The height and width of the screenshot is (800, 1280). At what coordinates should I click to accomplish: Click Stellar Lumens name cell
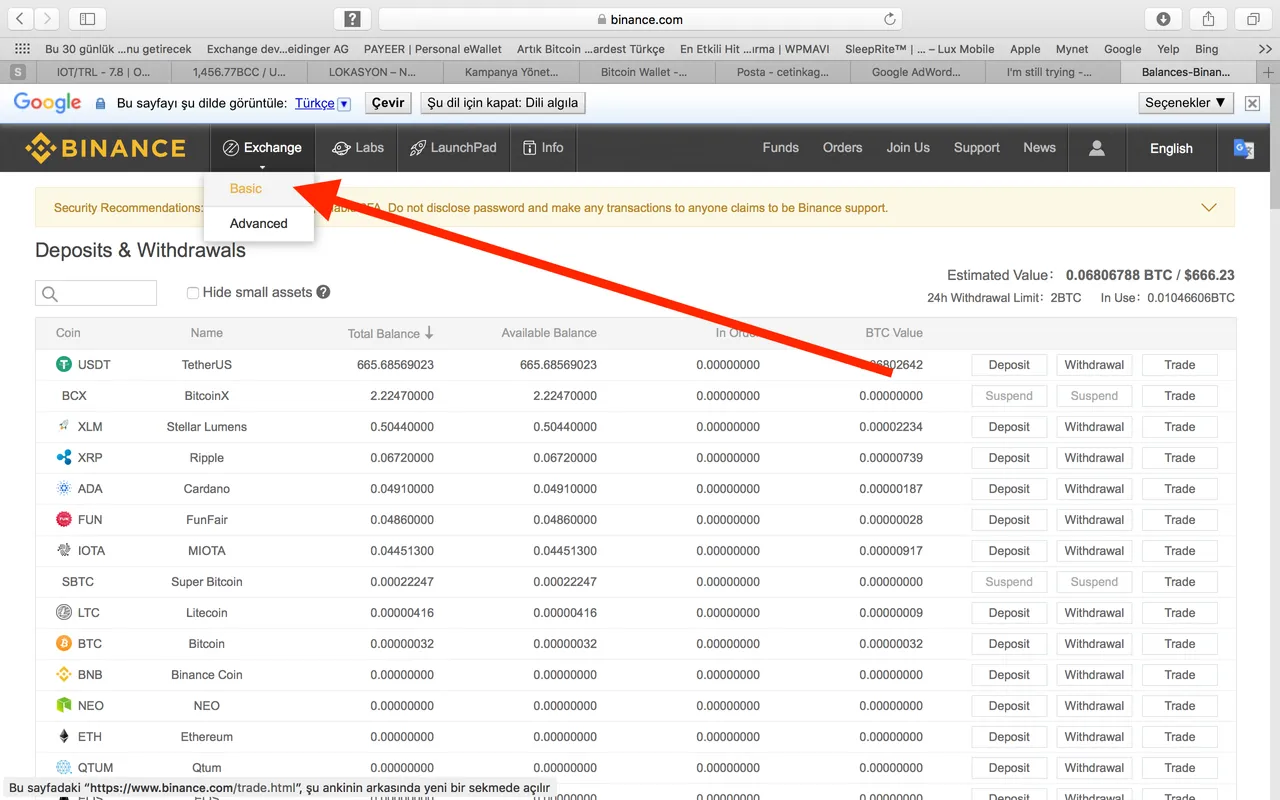[x=207, y=427]
